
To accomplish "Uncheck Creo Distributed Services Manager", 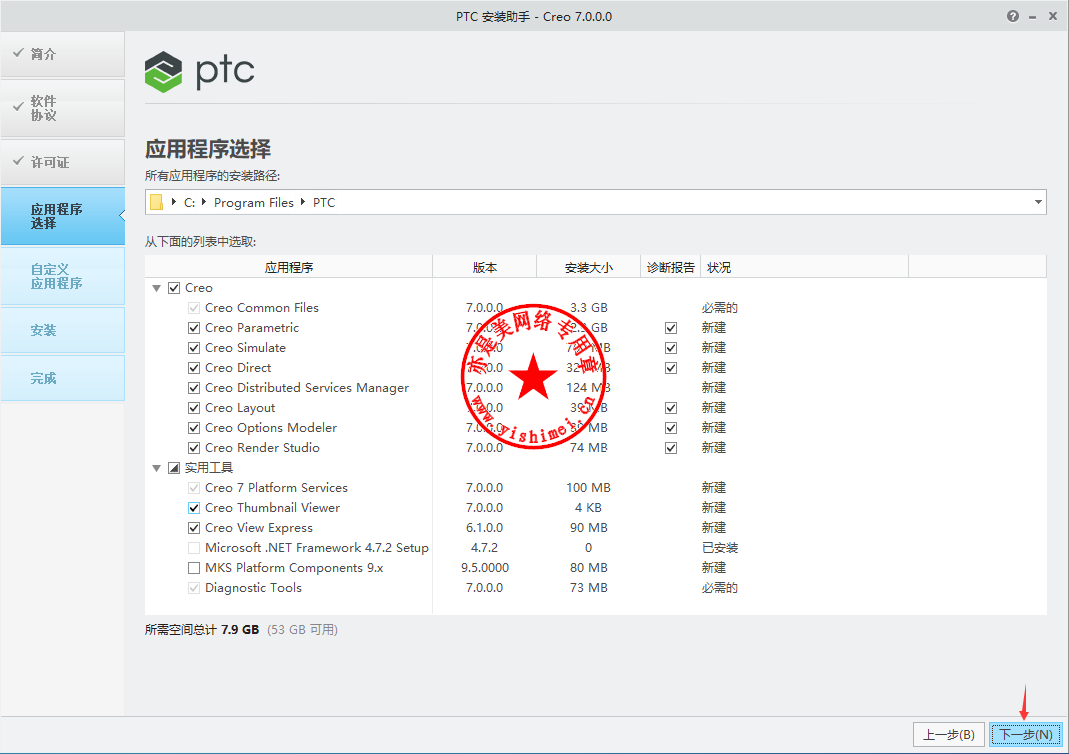I will pyautogui.click(x=194, y=388).
